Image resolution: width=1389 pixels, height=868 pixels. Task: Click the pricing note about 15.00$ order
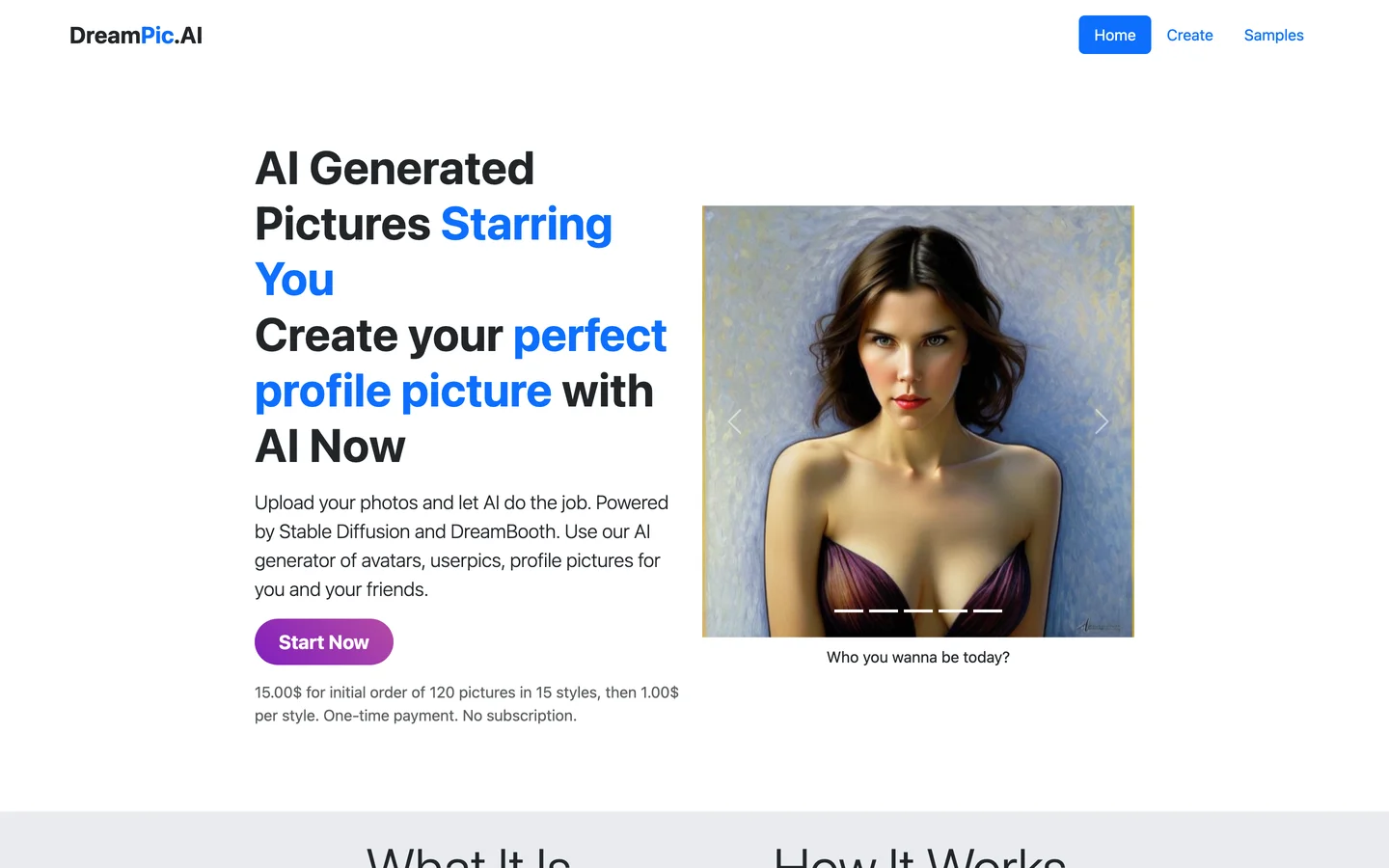[467, 704]
